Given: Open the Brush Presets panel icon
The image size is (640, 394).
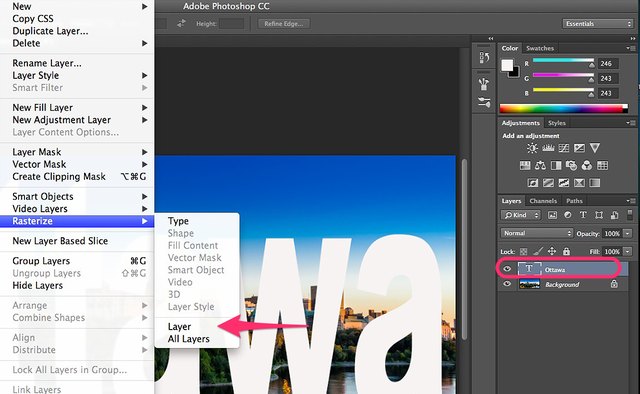Looking at the screenshot, I should [484, 102].
